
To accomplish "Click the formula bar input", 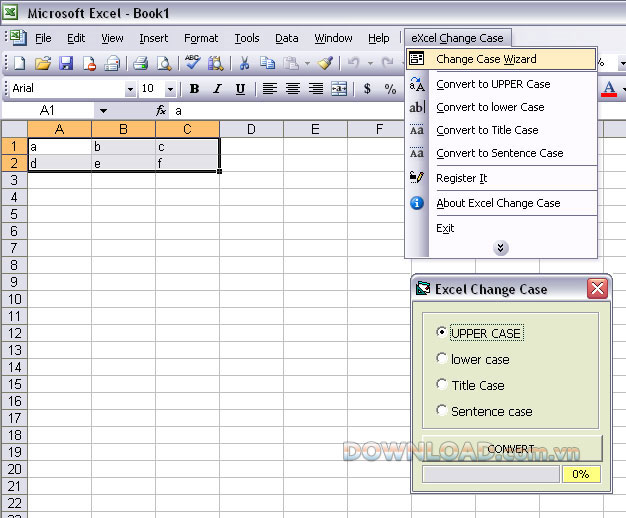I will (287, 111).
